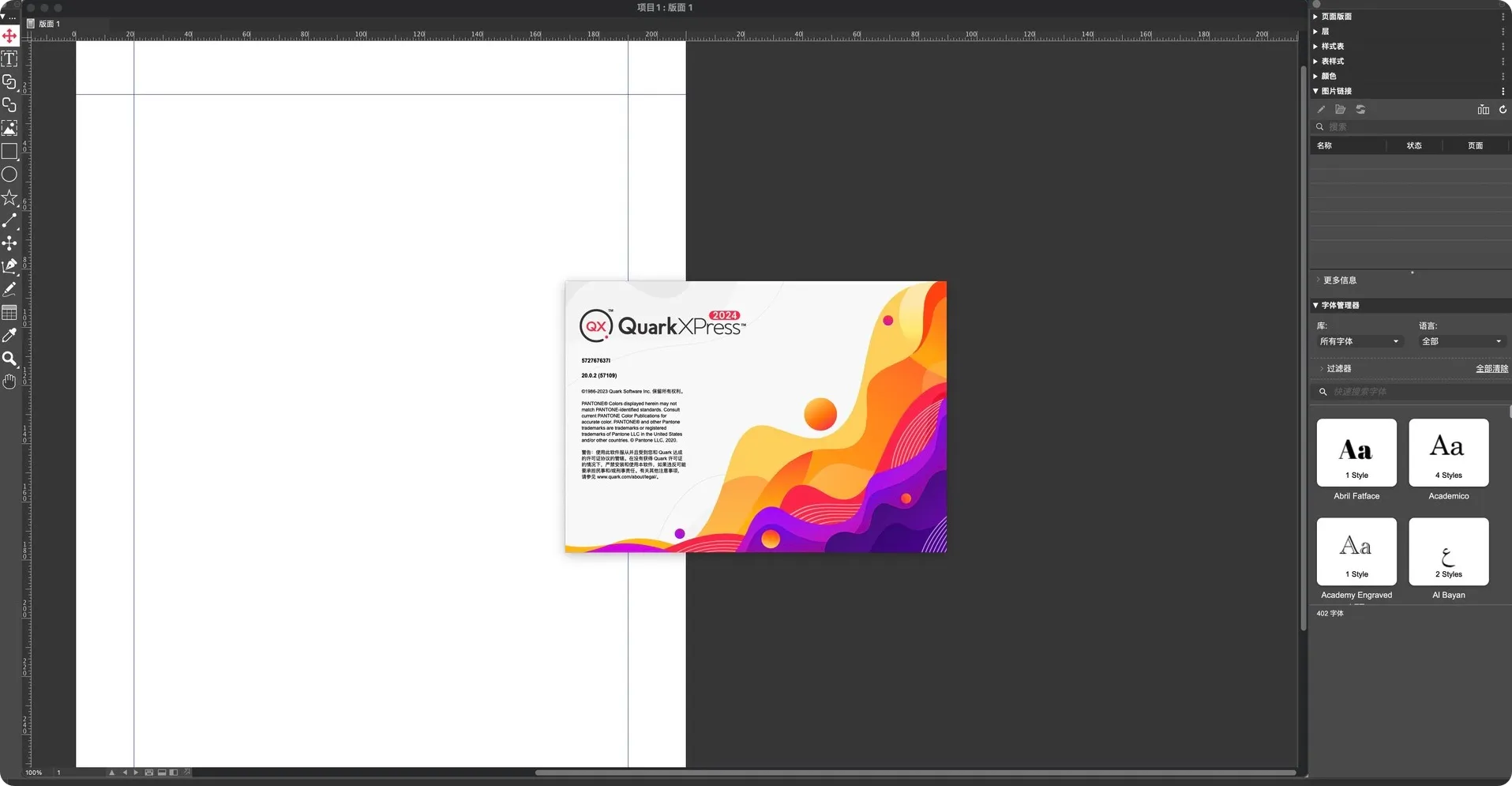The height and width of the screenshot is (786, 1512).
Task: Select the Item move tool
Action: pyautogui.click(x=9, y=36)
